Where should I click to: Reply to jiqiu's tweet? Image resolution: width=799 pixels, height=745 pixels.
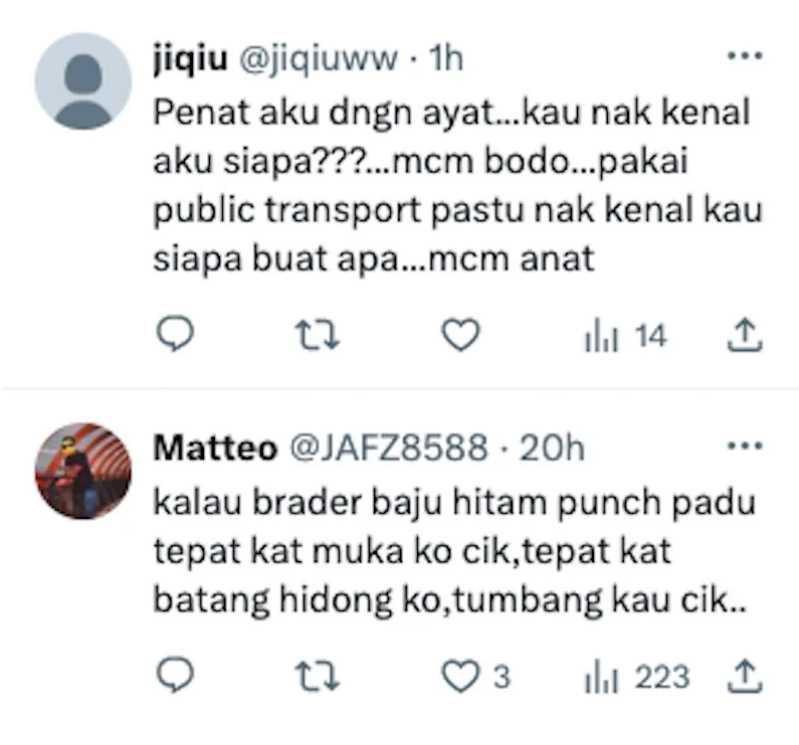click(175, 334)
